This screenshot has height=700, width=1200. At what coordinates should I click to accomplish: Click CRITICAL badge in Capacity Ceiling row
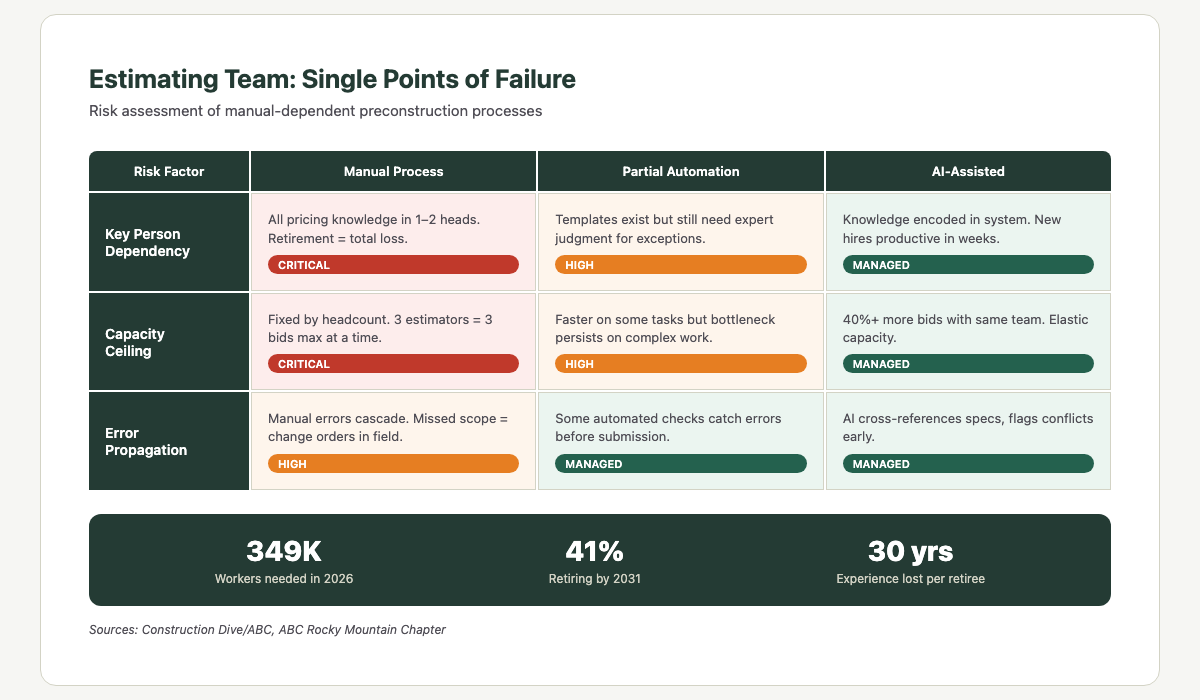[393, 364]
